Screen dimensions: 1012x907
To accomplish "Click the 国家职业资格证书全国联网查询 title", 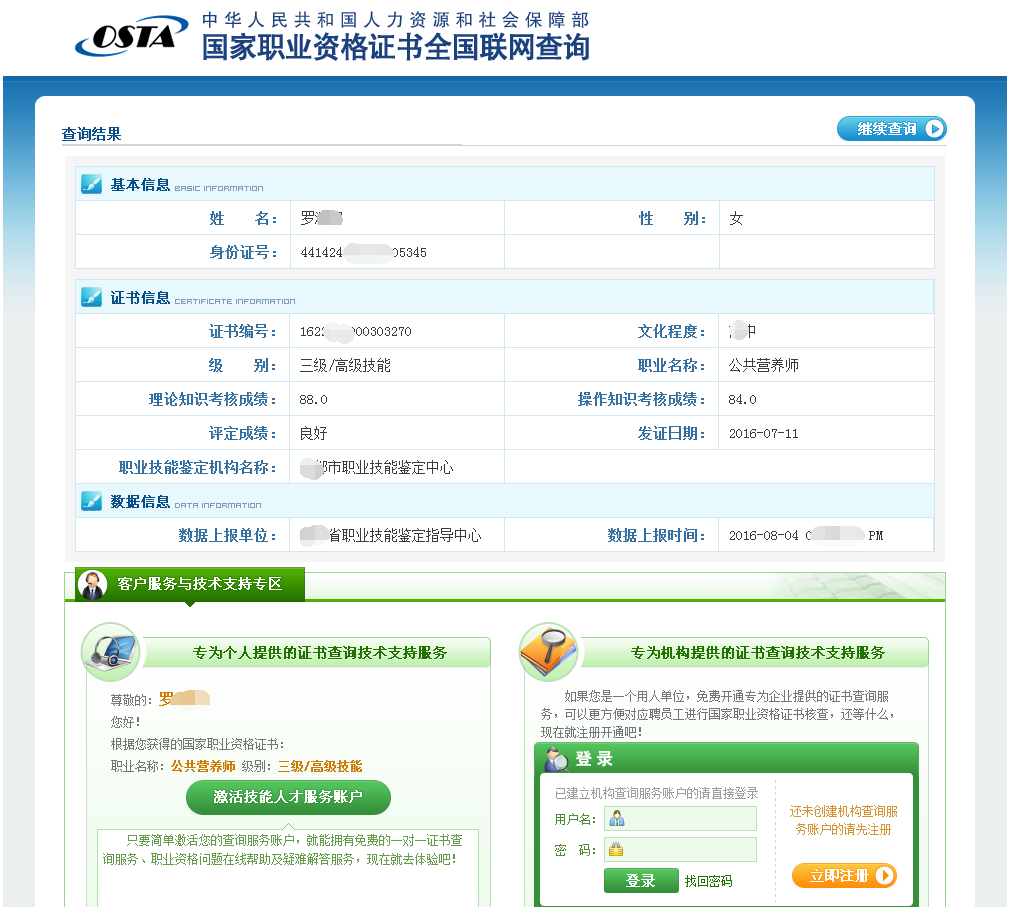I will (396, 47).
